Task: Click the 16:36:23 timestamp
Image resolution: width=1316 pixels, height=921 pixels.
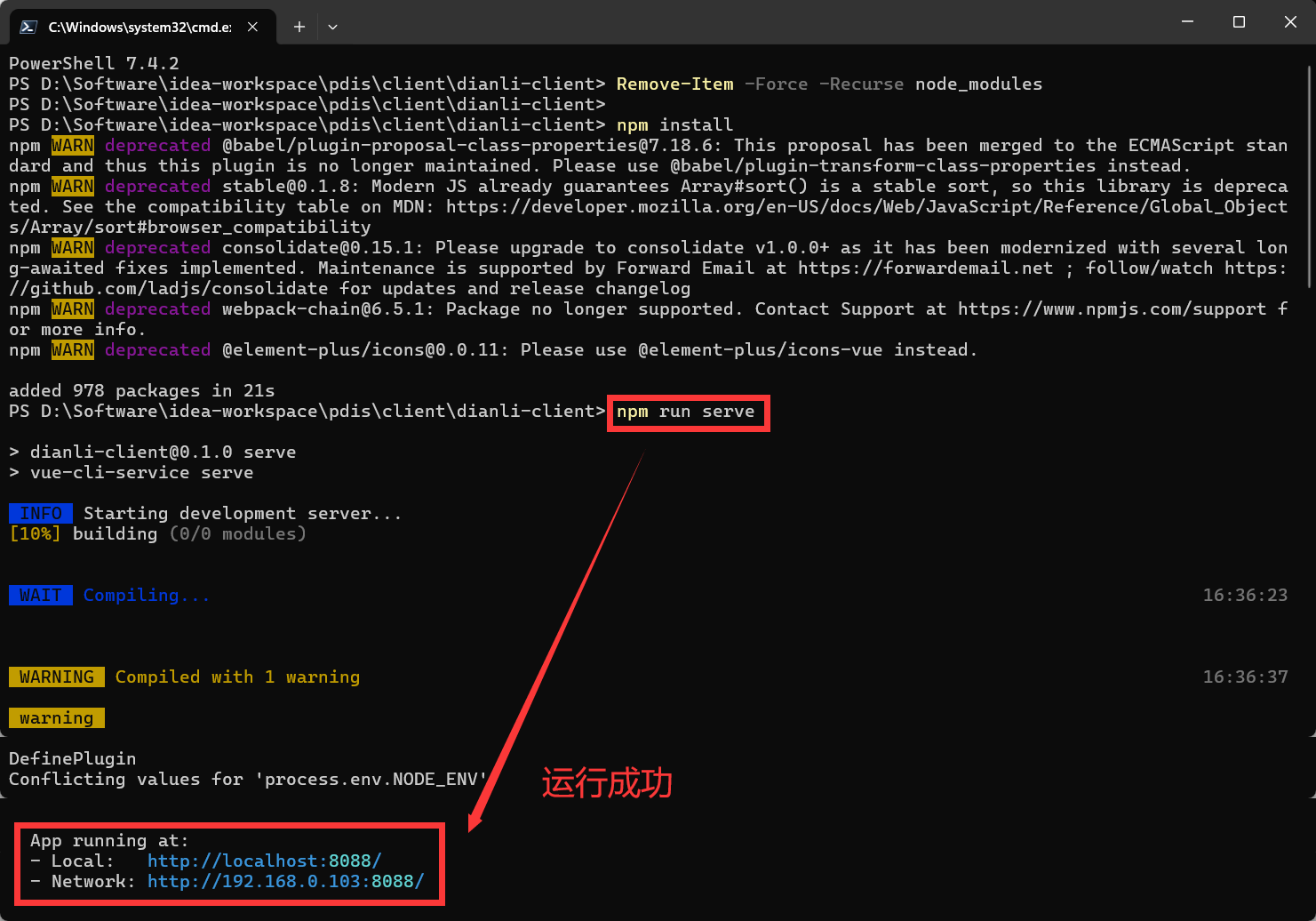Action: click(1245, 595)
